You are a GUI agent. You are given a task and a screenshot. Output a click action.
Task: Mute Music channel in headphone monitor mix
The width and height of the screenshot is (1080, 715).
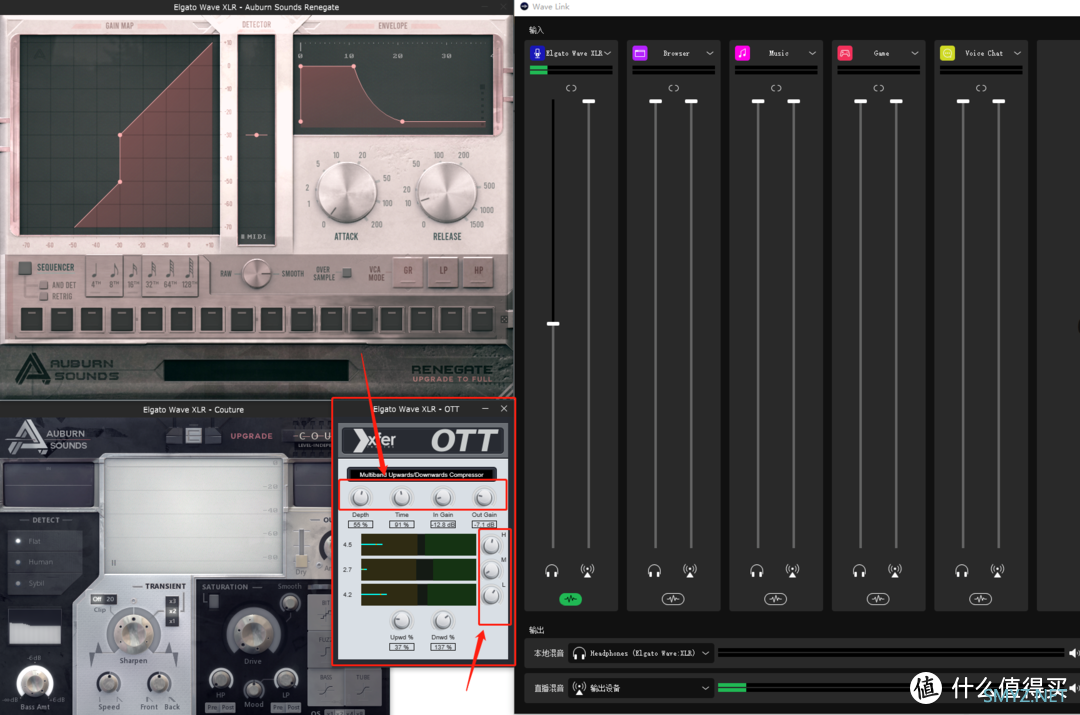pyautogui.click(x=757, y=570)
